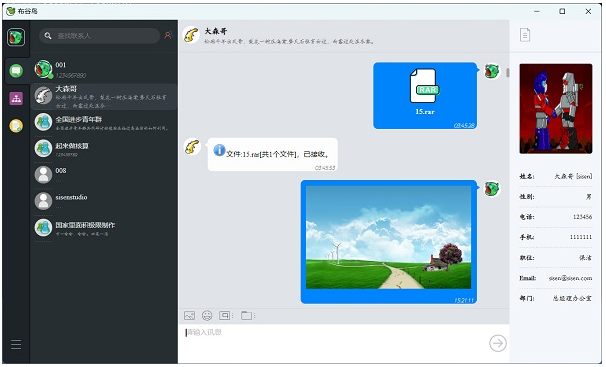Open the yellow notes sidebar tab
Screen dimensions: 606x367
[x=16, y=126]
